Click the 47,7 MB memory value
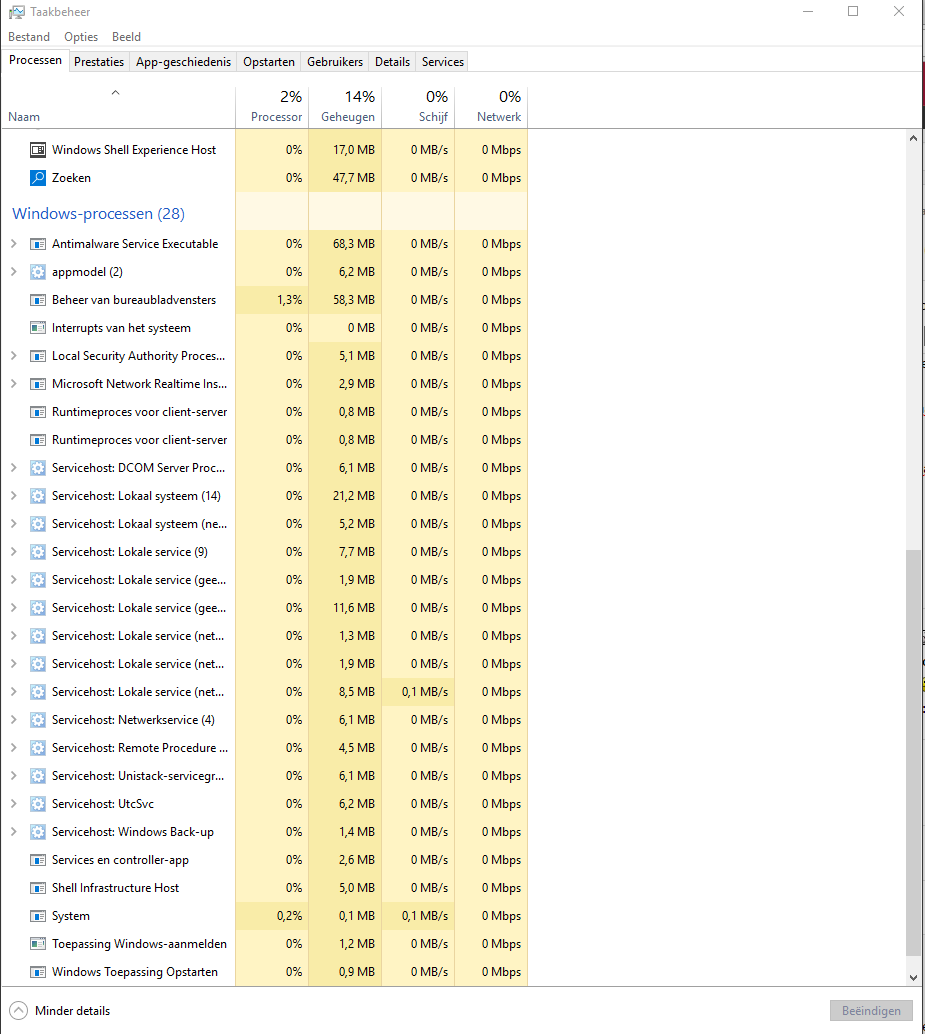This screenshot has width=925, height=1034. click(353, 178)
